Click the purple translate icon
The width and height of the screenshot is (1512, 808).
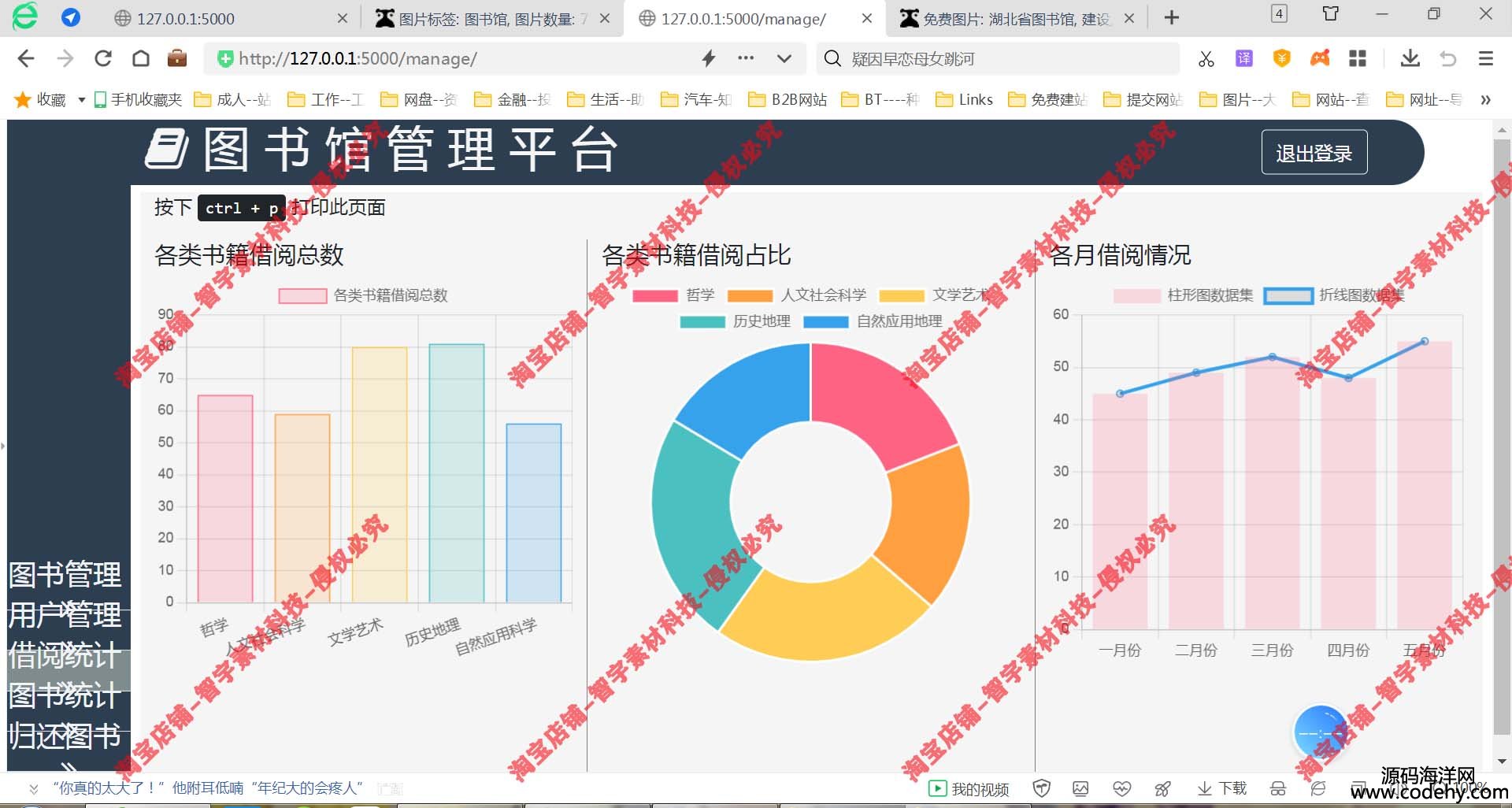(1244, 58)
